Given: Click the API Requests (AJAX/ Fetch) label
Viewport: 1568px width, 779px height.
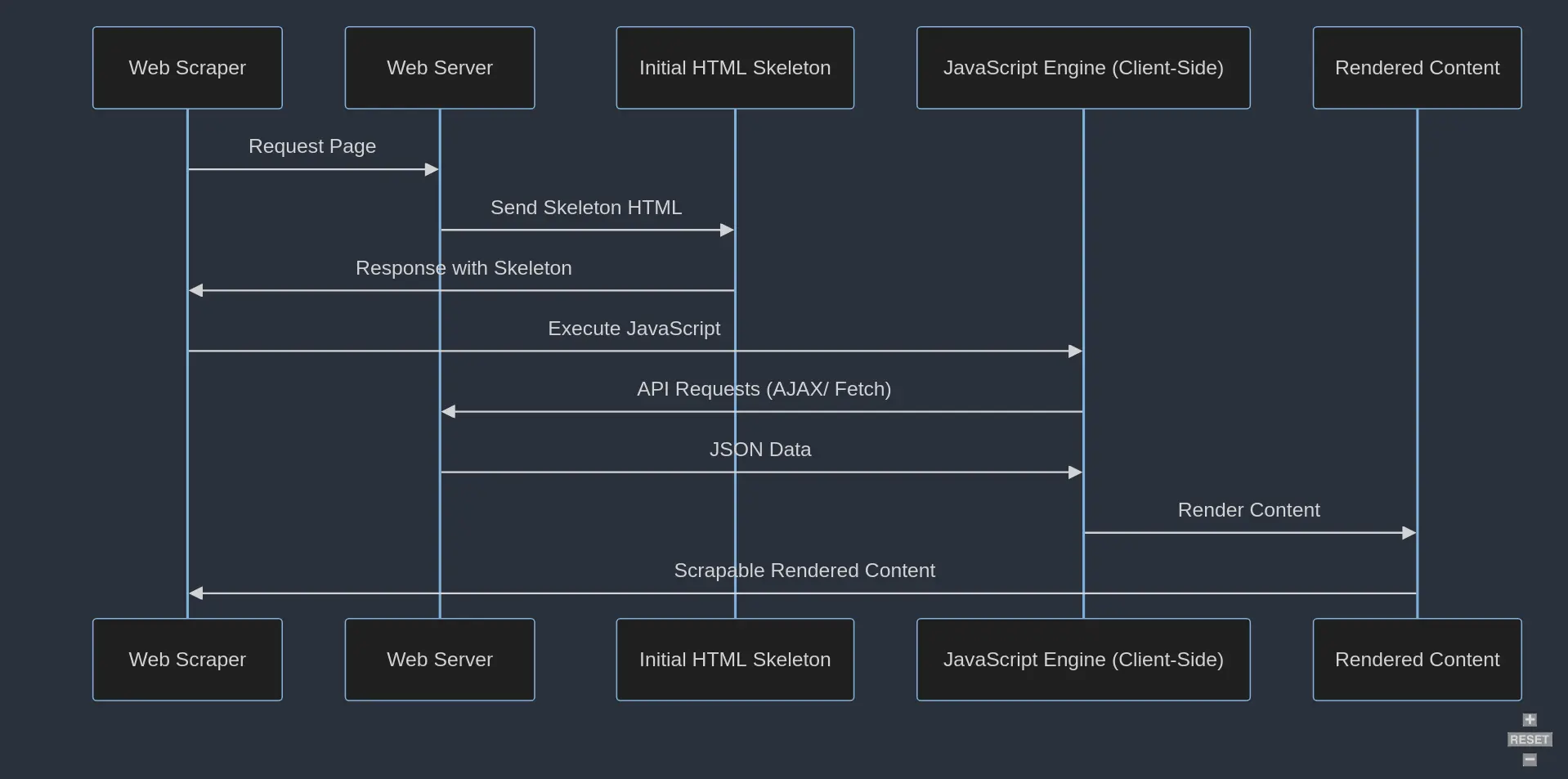Looking at the screenshot, I should click(764, 389).
